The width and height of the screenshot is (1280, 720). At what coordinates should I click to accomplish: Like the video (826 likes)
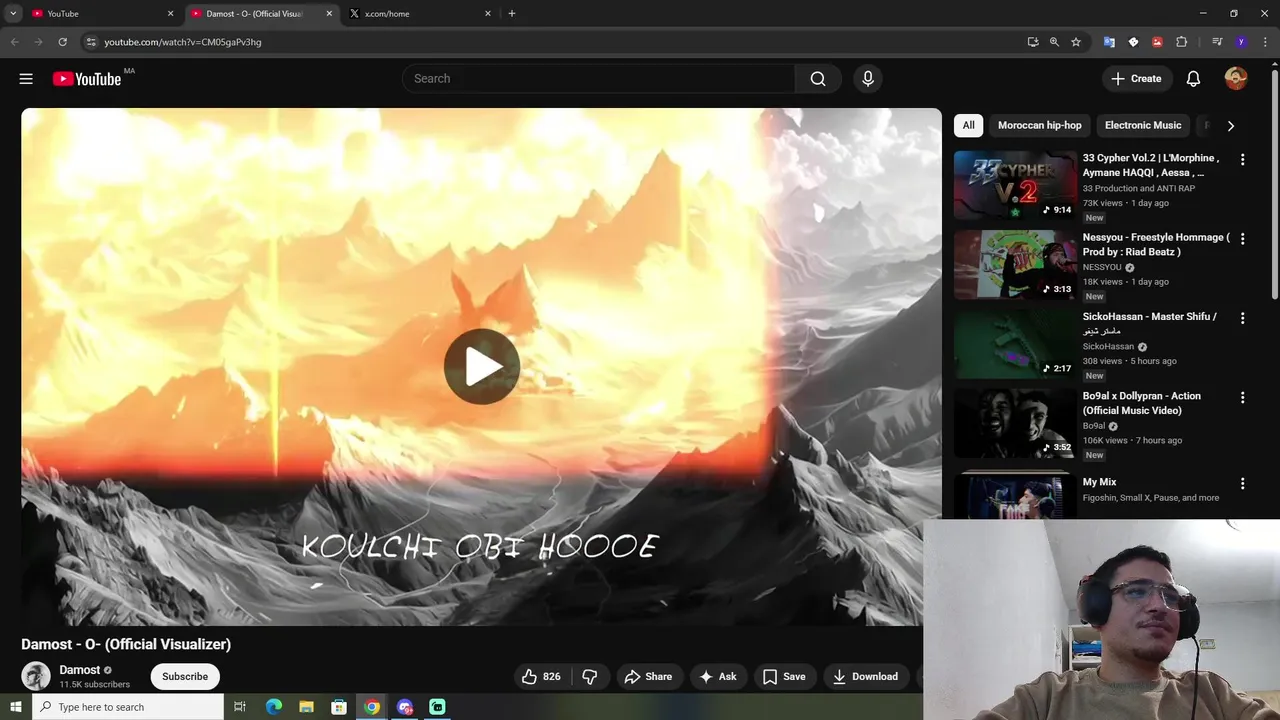tap(541, 677)
